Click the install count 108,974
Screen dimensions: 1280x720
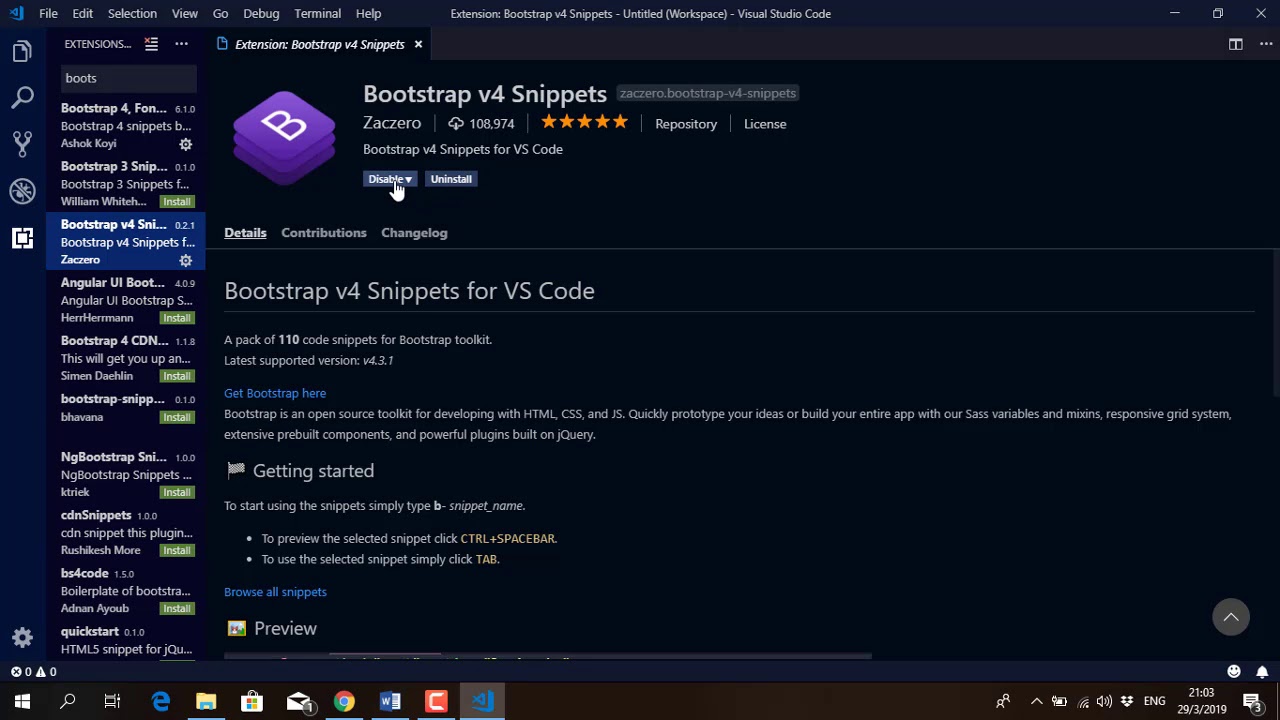pos(481,124)
